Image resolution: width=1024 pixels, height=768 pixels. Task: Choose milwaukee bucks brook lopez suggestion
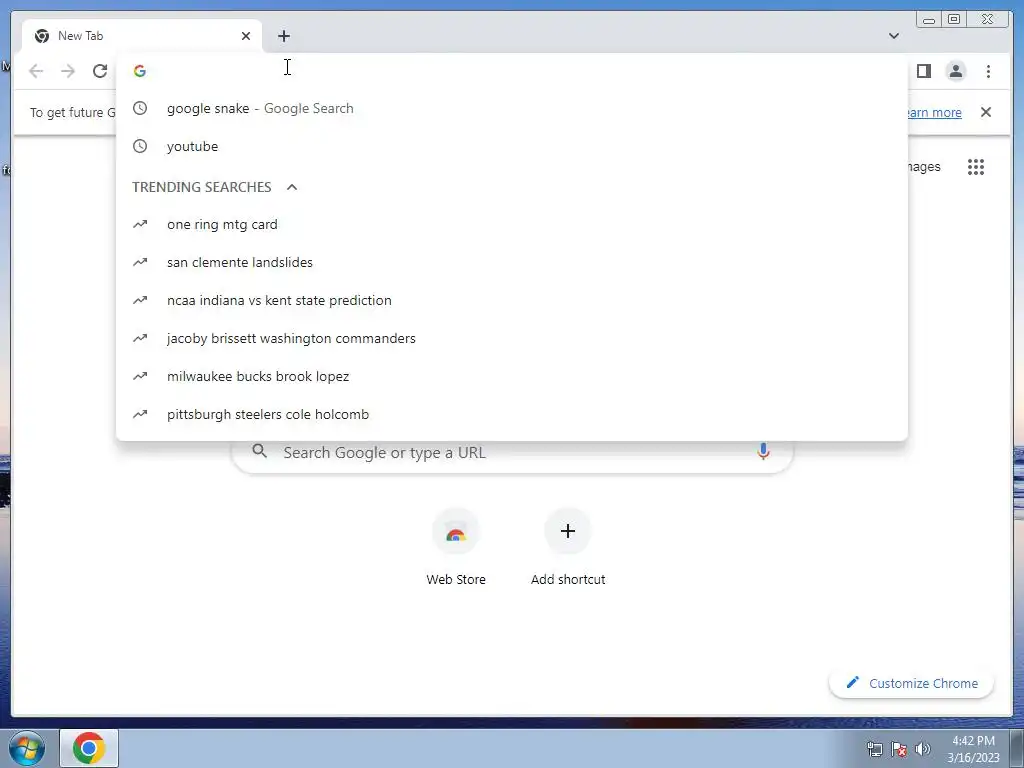tap(511, 376)
